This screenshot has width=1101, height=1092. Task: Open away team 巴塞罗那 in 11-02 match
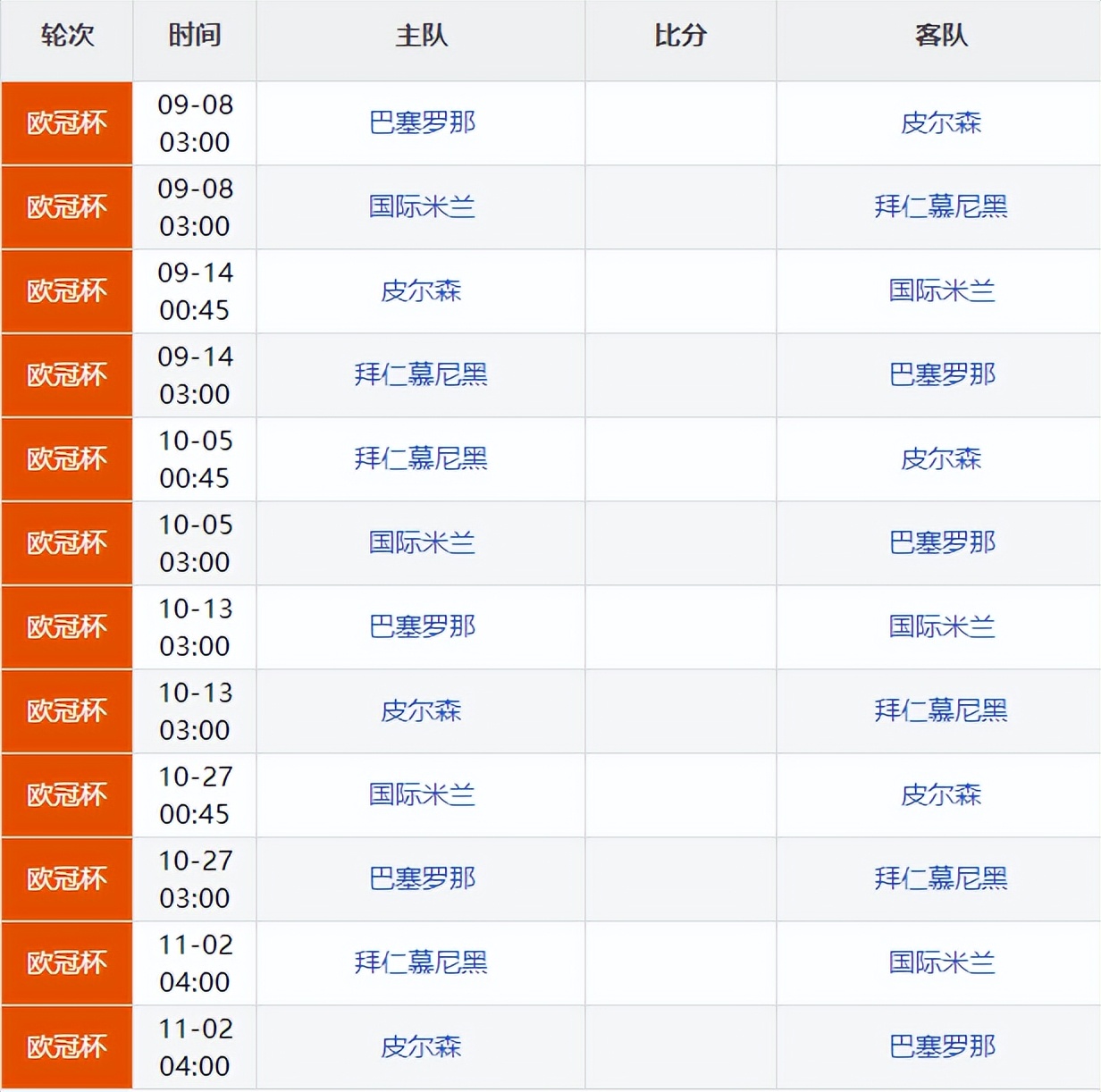[942, 1046]
